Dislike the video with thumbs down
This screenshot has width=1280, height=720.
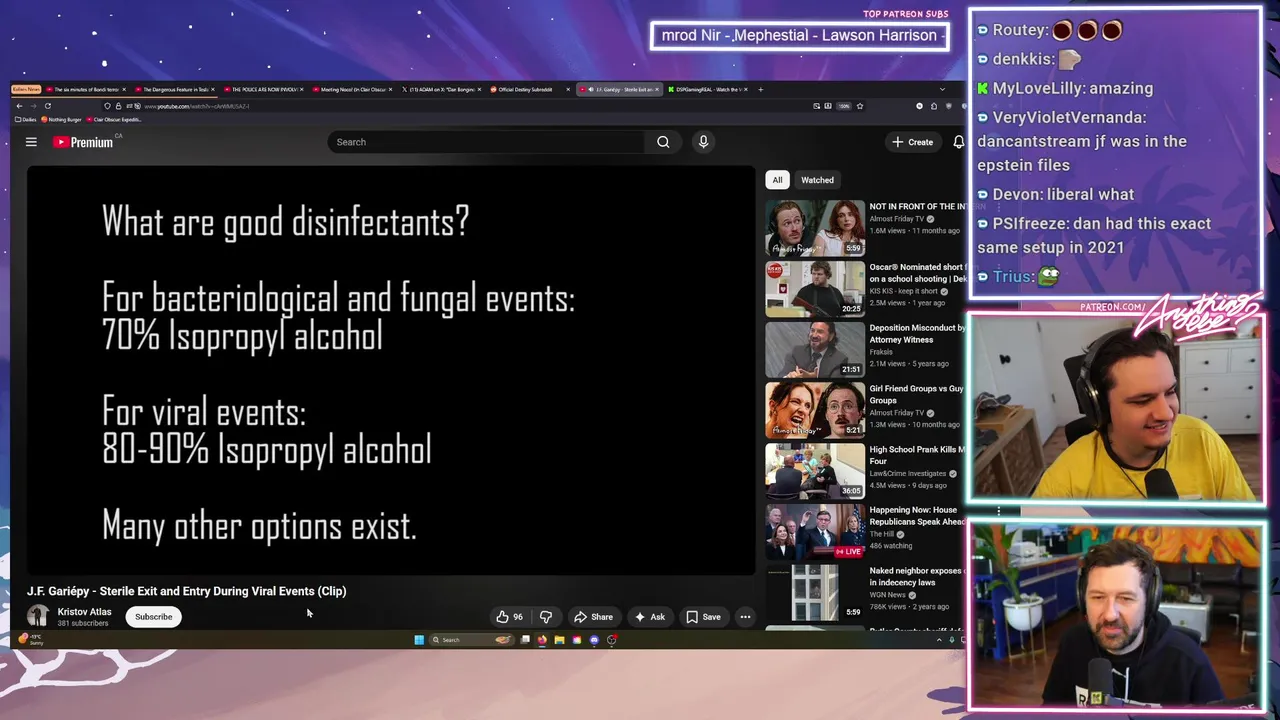(x=546, y=617)
